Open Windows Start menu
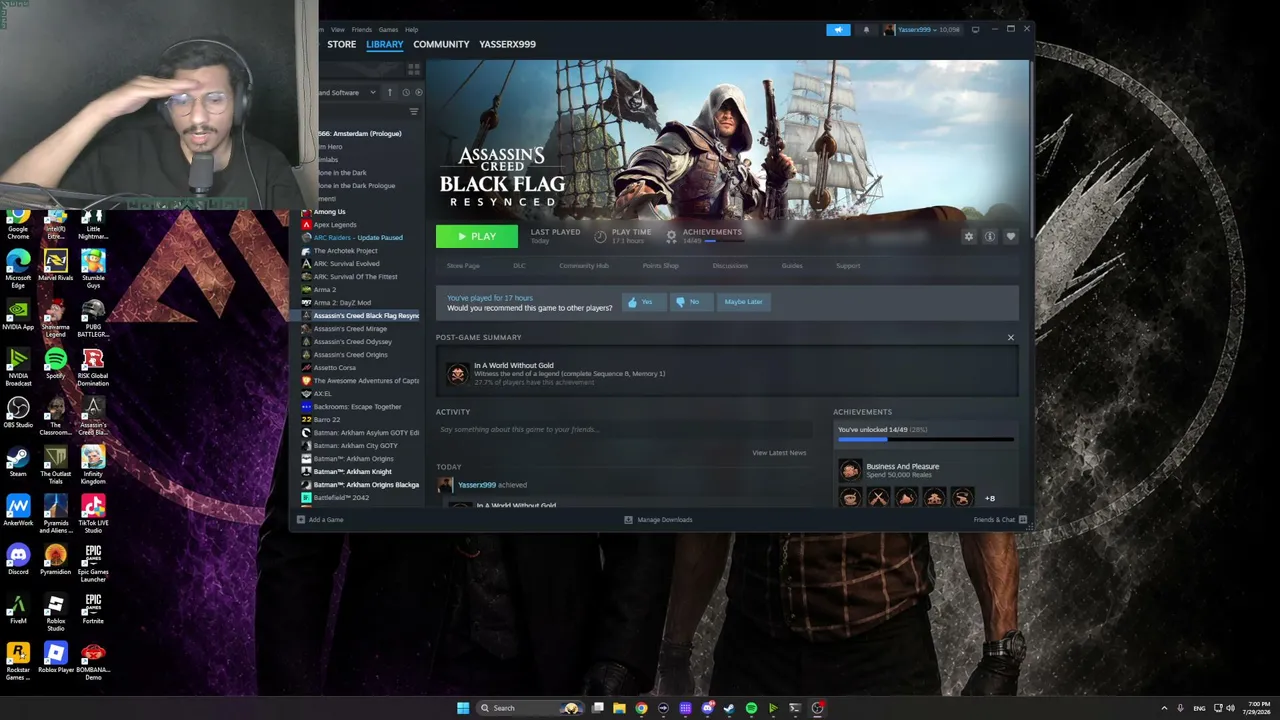Viewport: 1280px width, 720px height. pyautogui.click(x=462, y=708)
